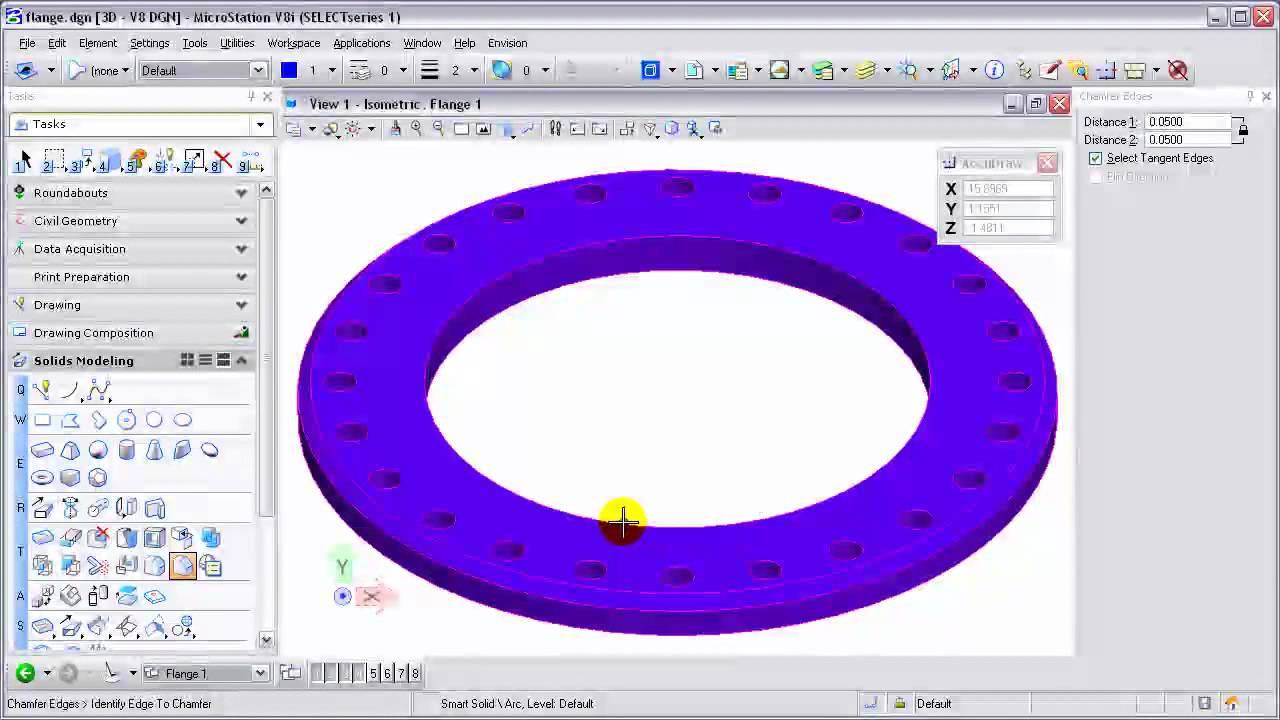Toggle view 5 in the view groups bar
This screenshot has width=1280, height=720.
pos(373,673)
